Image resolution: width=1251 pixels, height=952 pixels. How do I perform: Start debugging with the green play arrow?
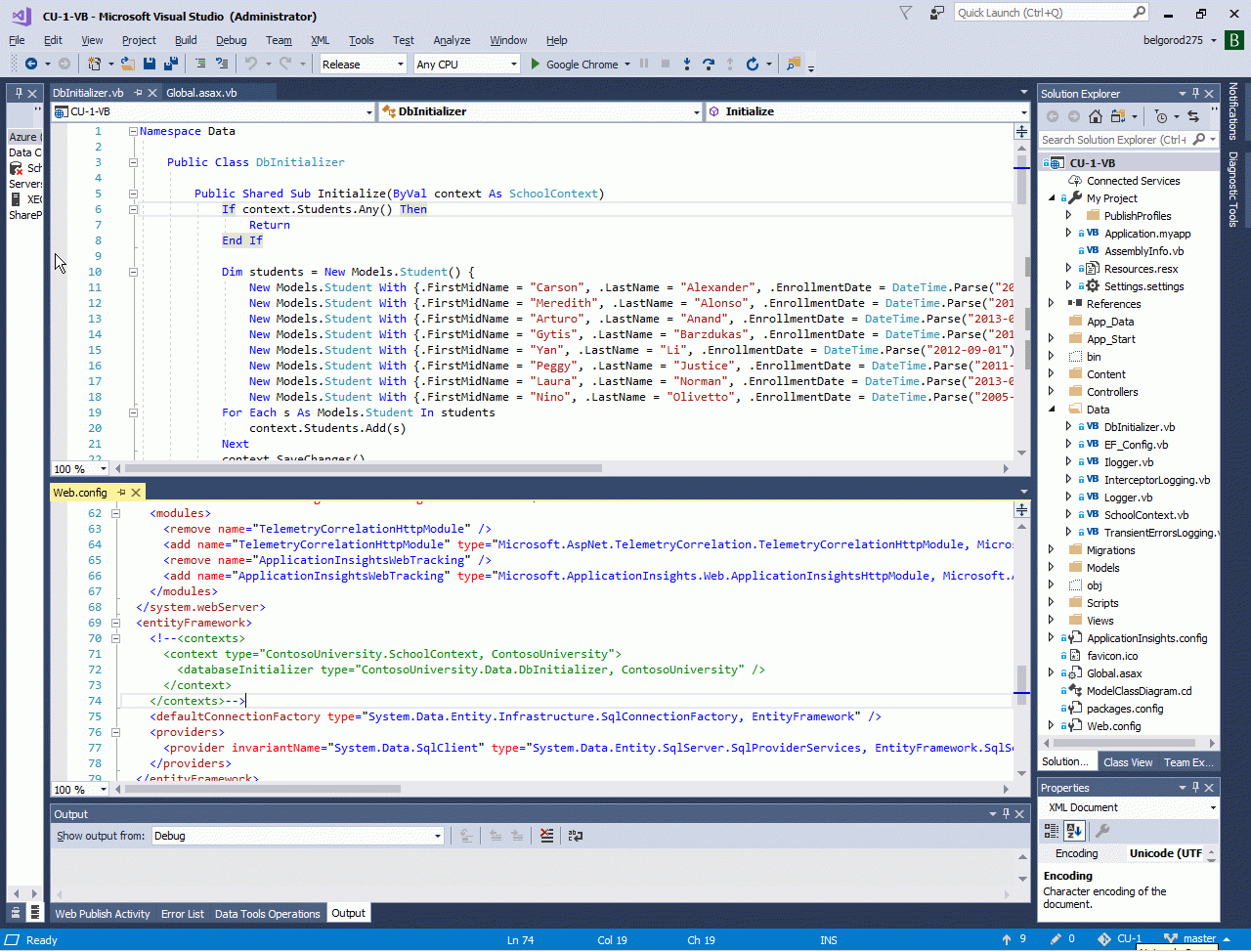(x=535, y=64)
